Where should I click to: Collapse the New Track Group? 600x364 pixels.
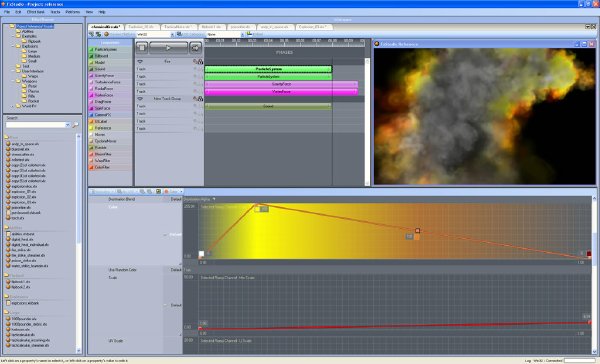click(x=140, y=99)
